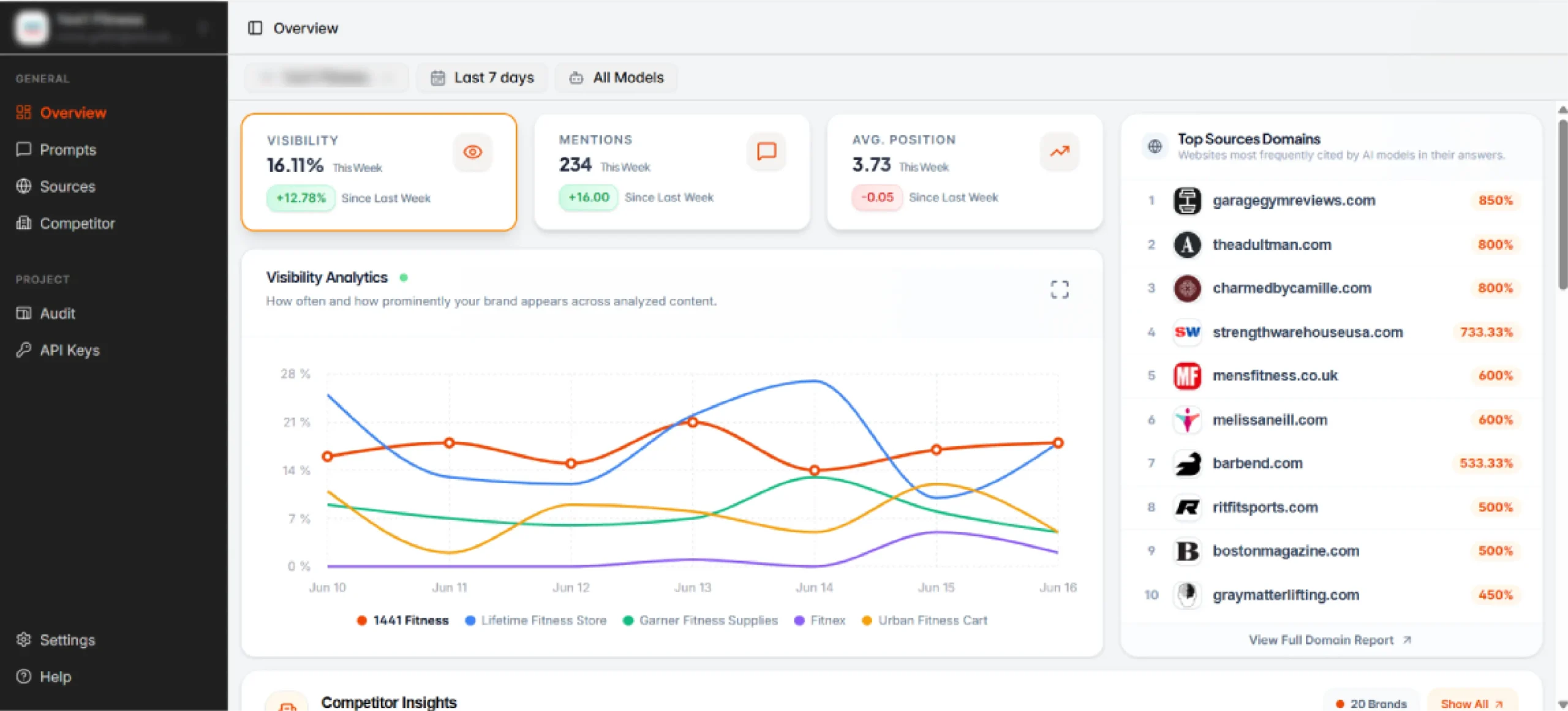Click the Settings gear icon in sidebar
The height and width of the screenshot is (711, 1568).
[23, 639]
